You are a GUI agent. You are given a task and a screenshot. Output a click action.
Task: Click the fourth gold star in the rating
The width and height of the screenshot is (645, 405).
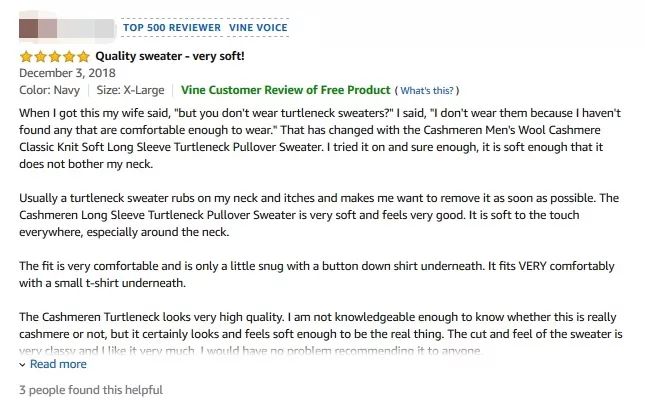69,56
